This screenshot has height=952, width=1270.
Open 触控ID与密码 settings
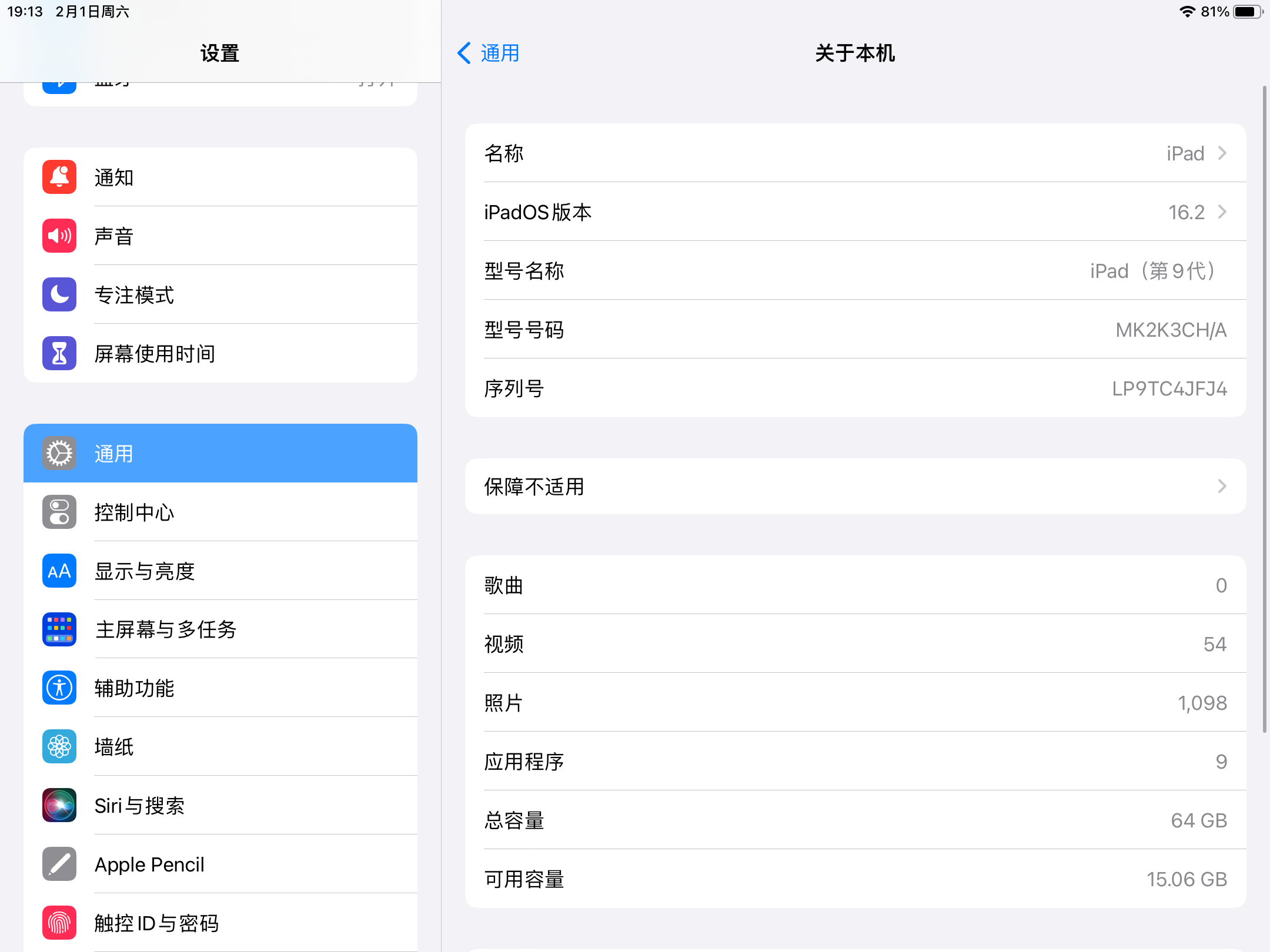pos(220,923)
